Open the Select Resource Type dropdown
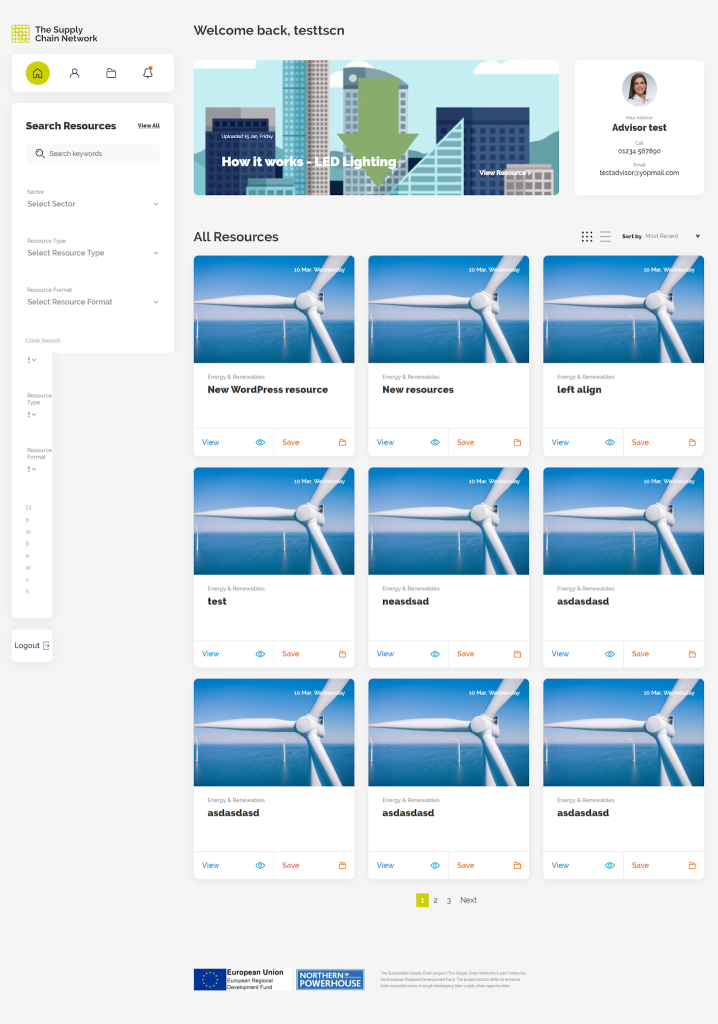Screen dimensions: 718x1024 click(93, 253)
